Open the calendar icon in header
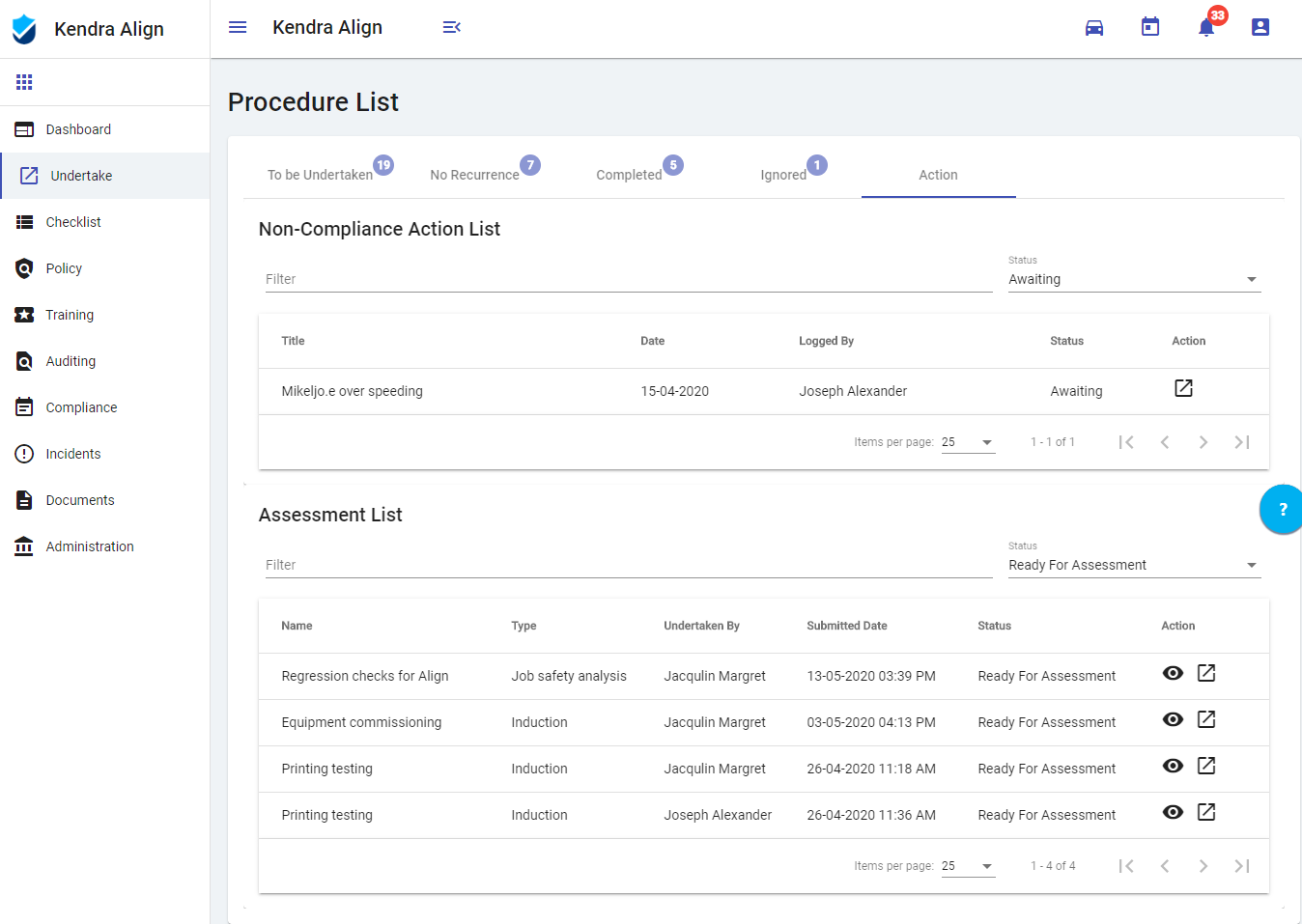This screenshot has width=1302, height=924. (1150, 27)
